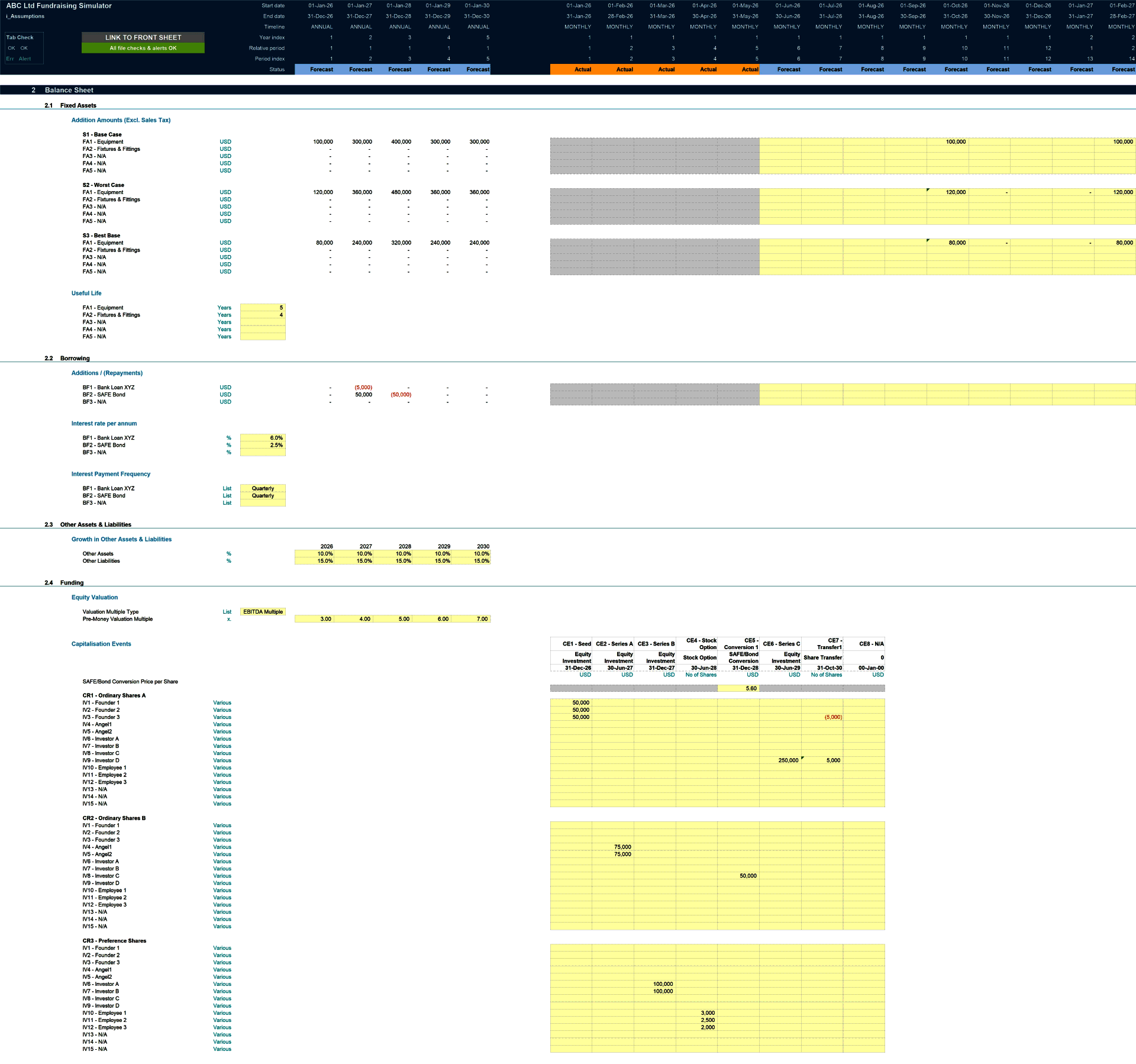Open the empty BF3 - N/A payment frequency list
Screen dimensions: 1136x1064
(263, 503)
